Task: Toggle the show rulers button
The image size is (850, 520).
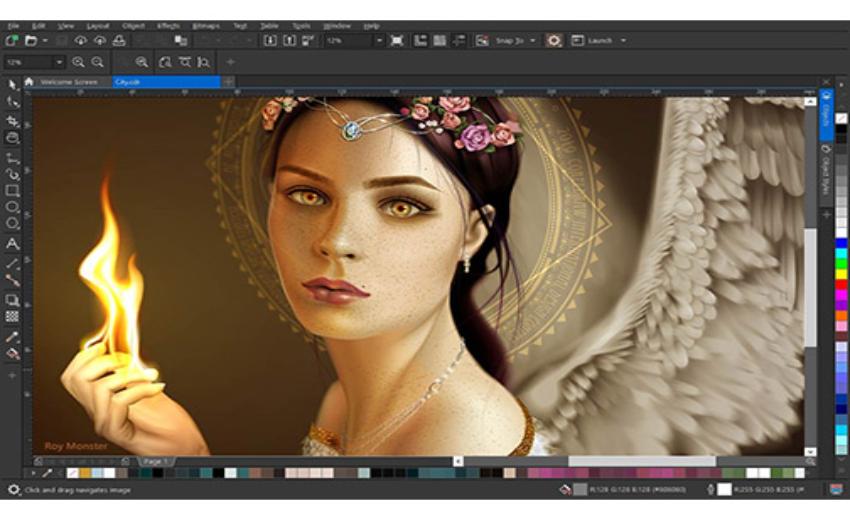Action: click(x=420, y=41)
